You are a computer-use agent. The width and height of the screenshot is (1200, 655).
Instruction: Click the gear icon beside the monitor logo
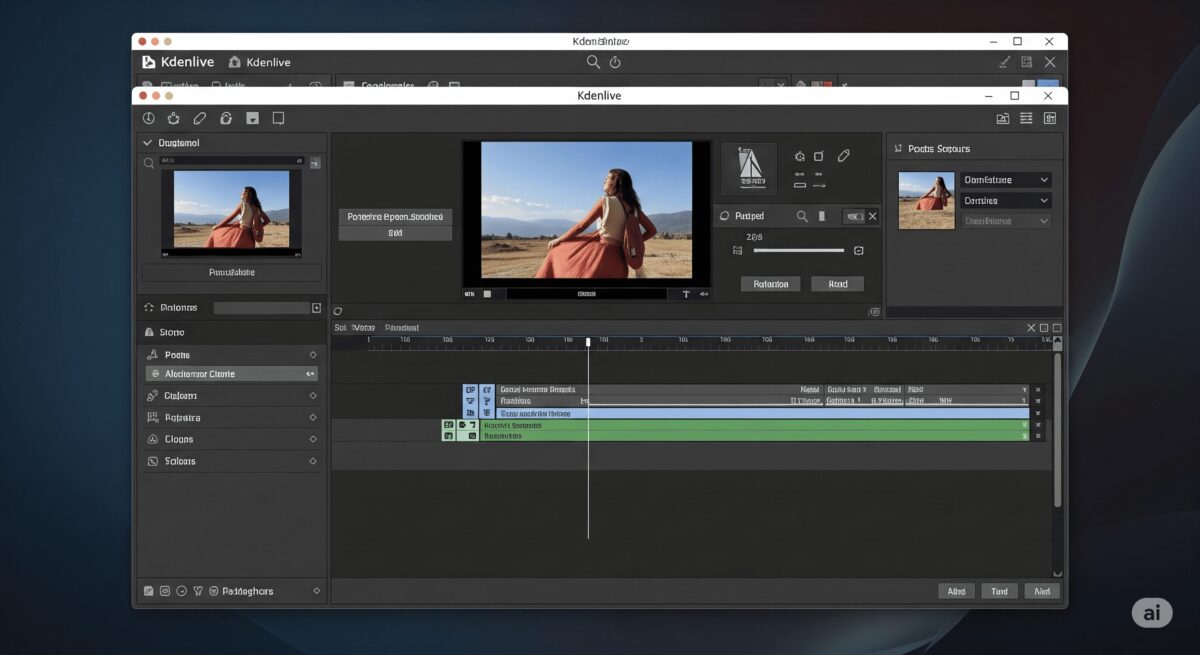[x=799, y=157]
